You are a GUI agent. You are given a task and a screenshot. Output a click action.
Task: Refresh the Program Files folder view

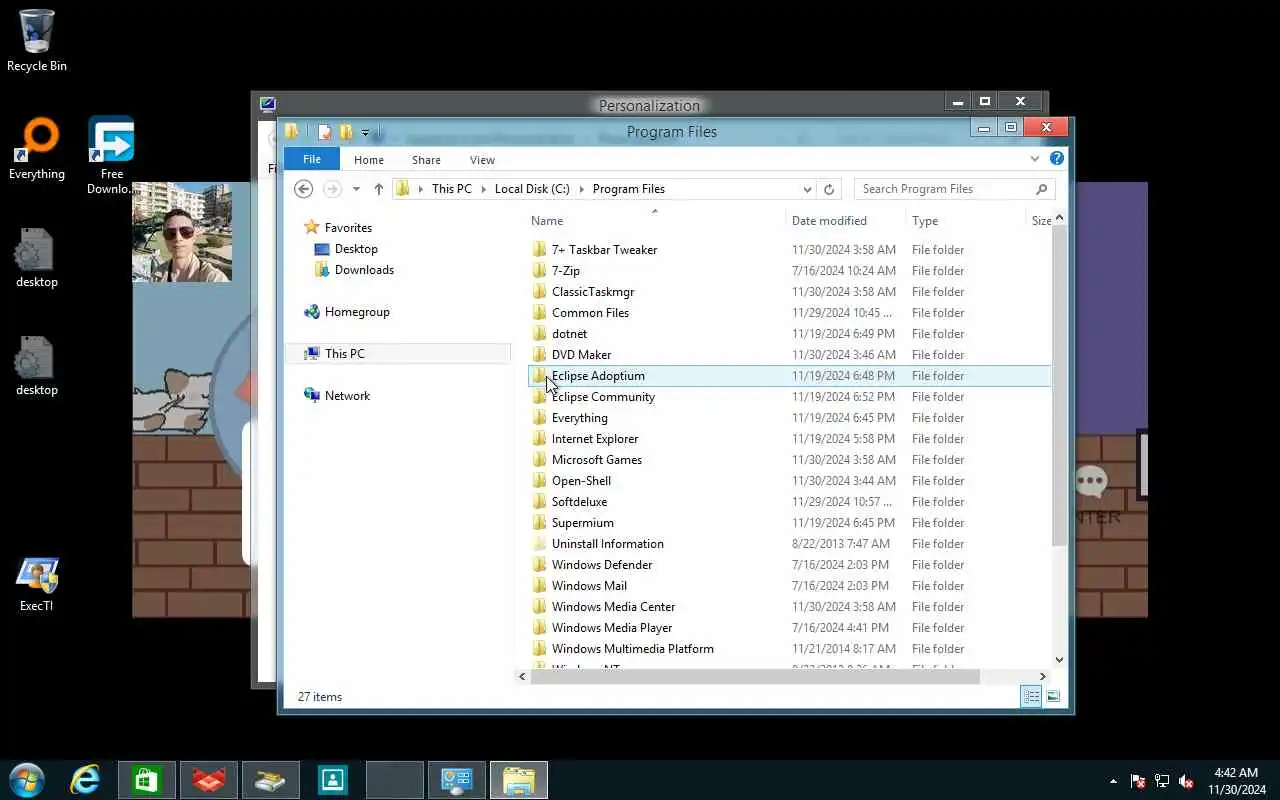[x=828, y=189]
